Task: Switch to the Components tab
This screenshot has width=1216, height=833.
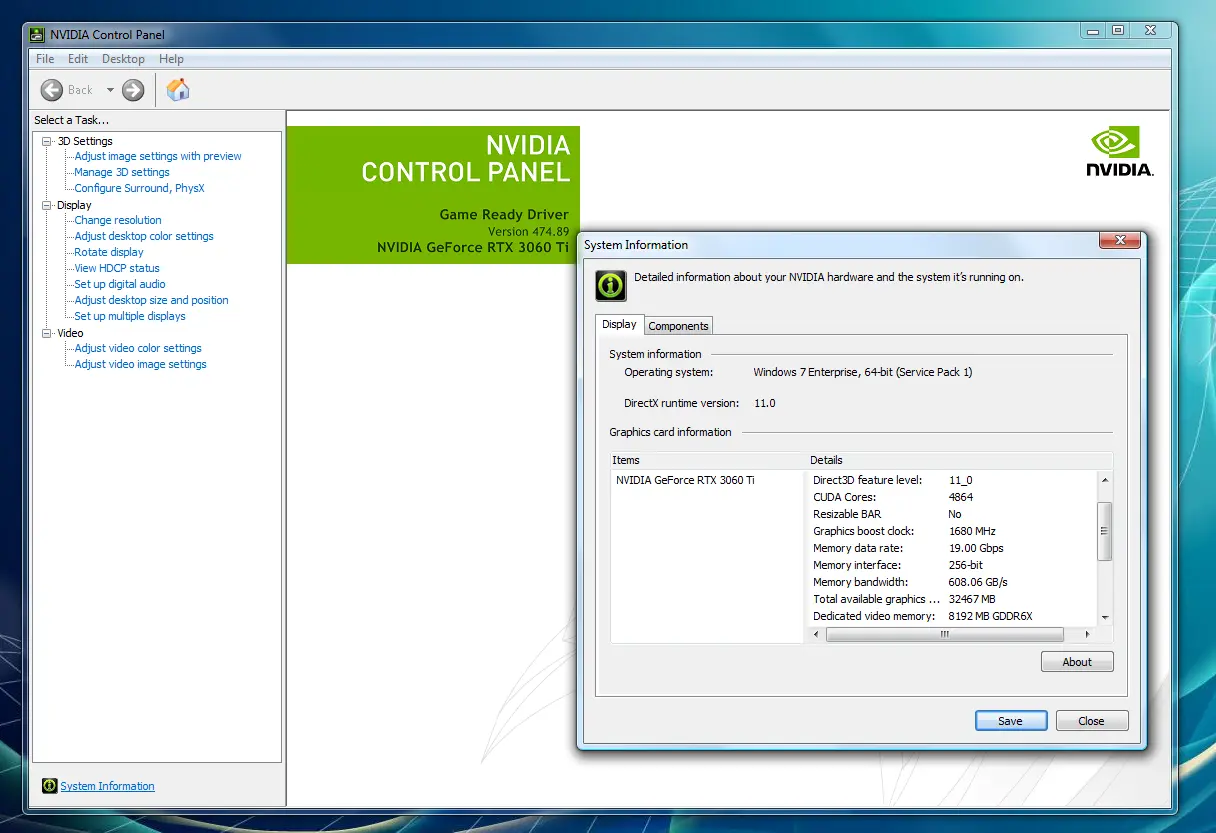Action: click(x=679, y=326)
